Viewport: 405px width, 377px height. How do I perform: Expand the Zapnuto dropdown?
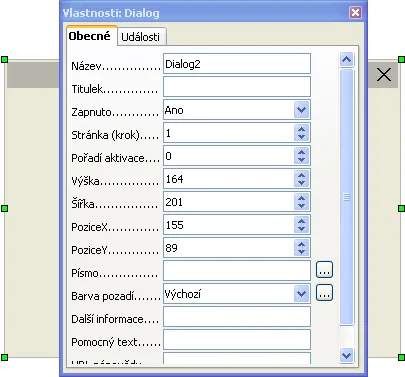pos(301,110)
